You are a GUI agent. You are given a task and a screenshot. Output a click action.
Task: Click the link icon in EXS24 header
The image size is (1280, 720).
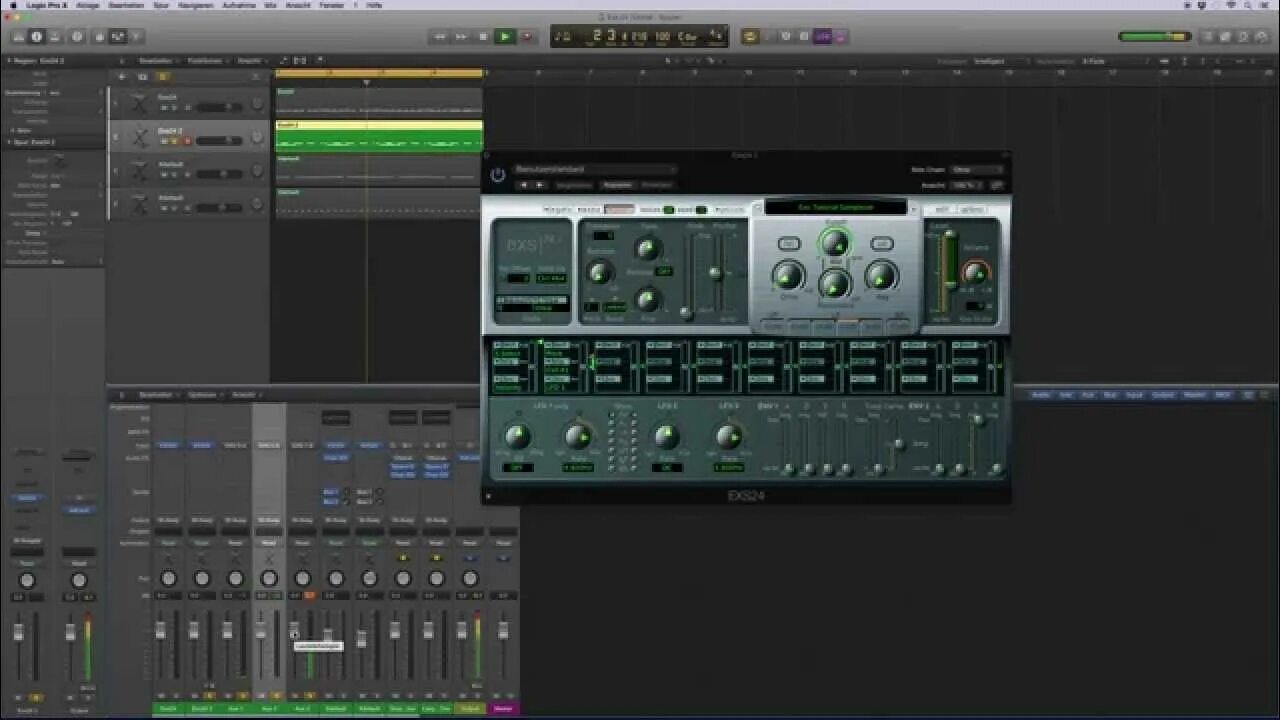point(996,185)
